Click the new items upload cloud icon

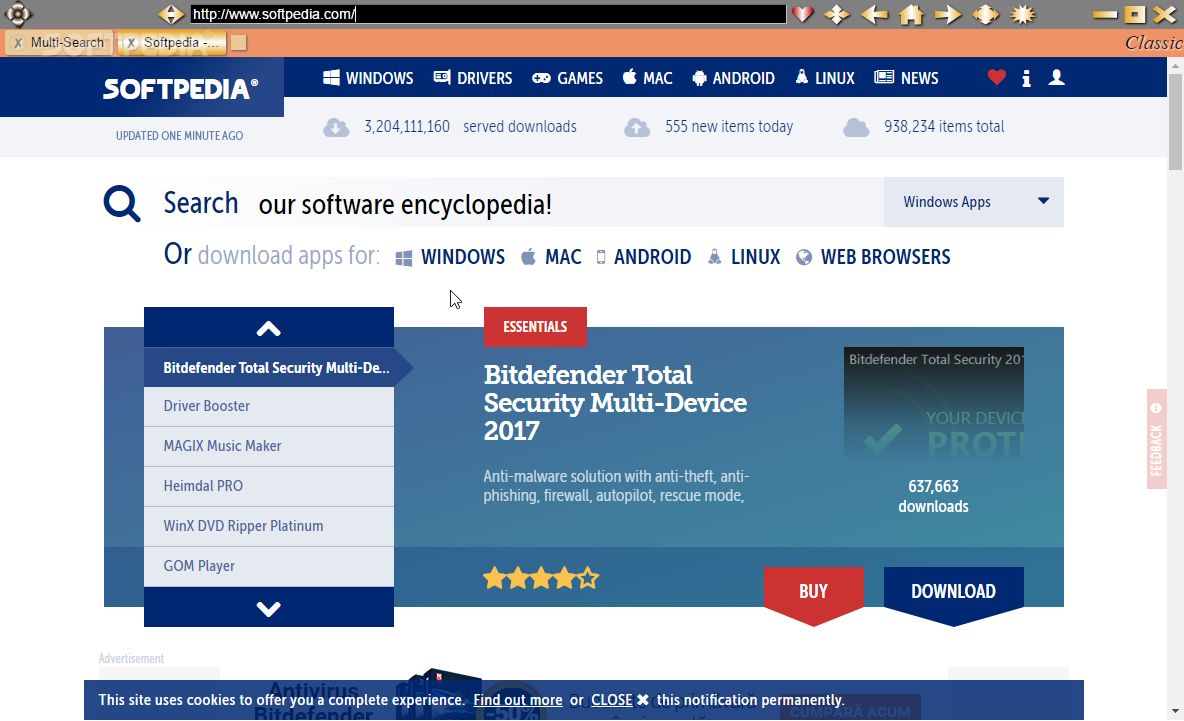(x=637, y=128)
